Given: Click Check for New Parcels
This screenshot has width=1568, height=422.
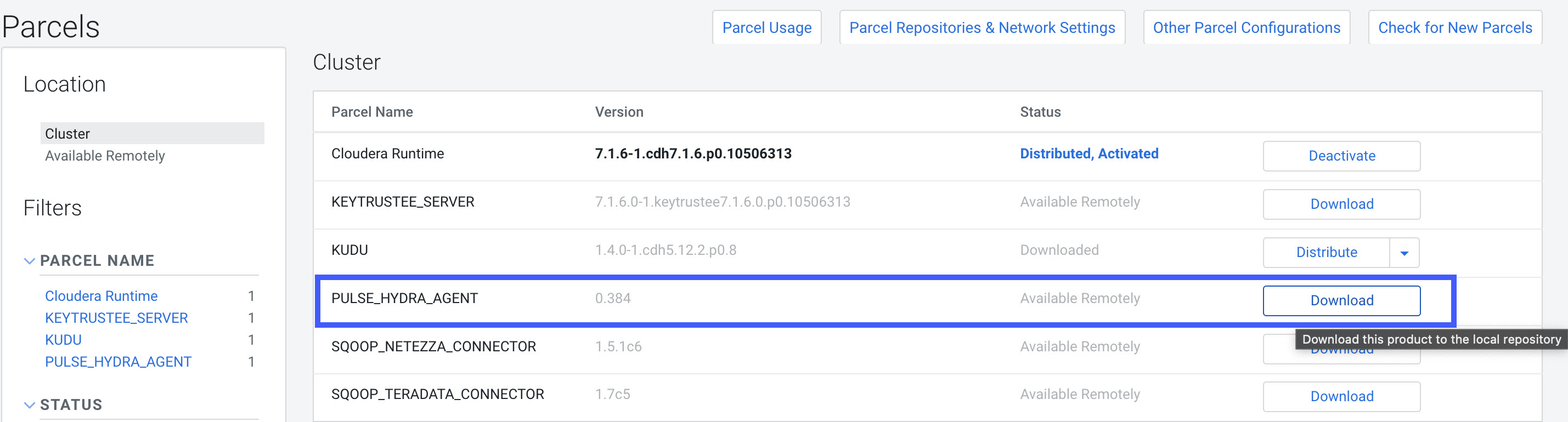Looking at the screenshot, I should (1455, 27).
